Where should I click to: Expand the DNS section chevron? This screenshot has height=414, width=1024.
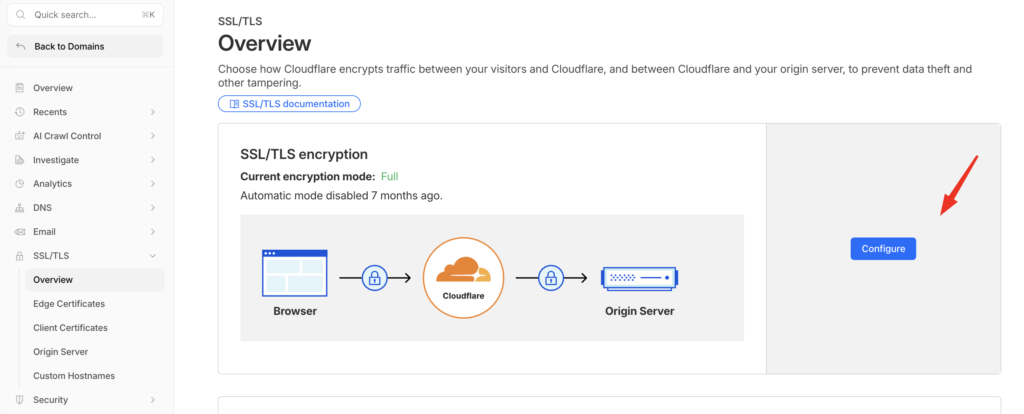152,208
